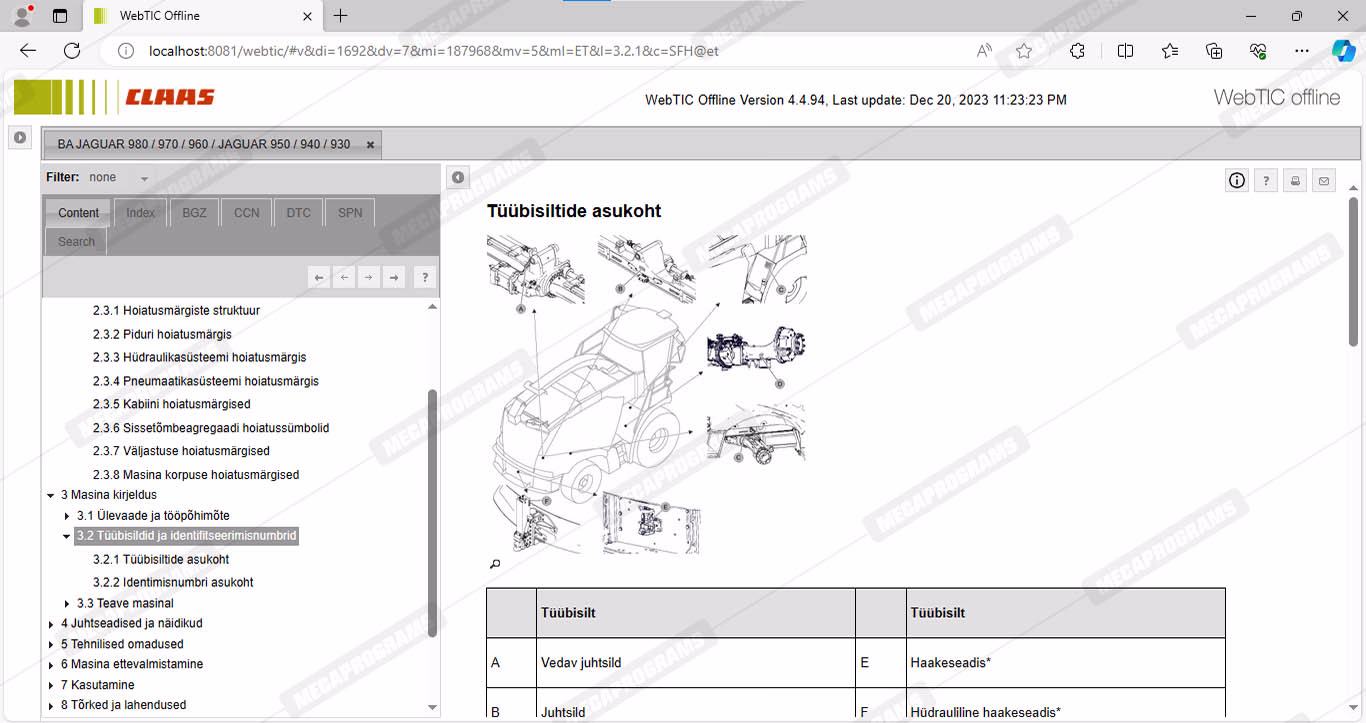The width and height of the screenshot is (1366, 723).
Task: Collapse the 3 Masina kirjeldus node
Action: [x=51, y=495]
